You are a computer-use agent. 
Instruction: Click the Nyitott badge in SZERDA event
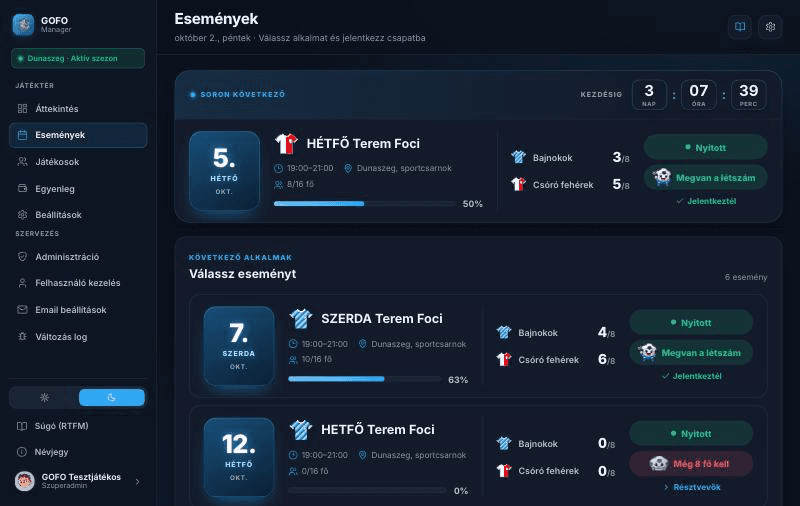(x=691, y=322)
